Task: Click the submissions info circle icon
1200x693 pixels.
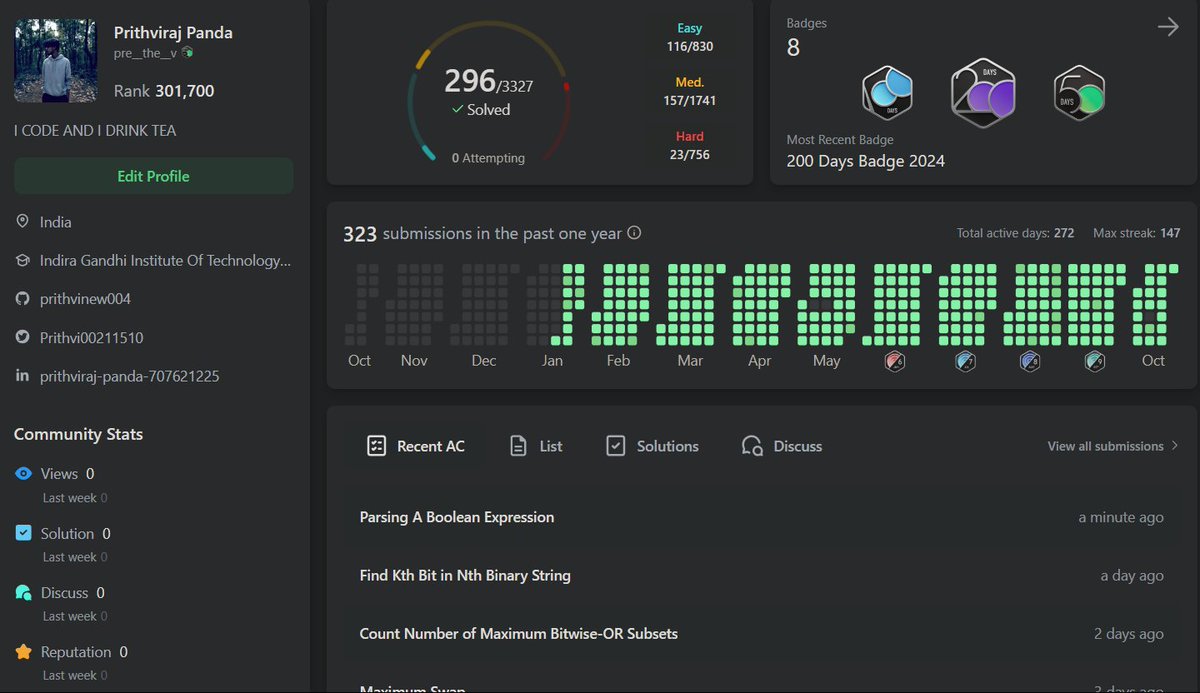Action: (634, 233)
